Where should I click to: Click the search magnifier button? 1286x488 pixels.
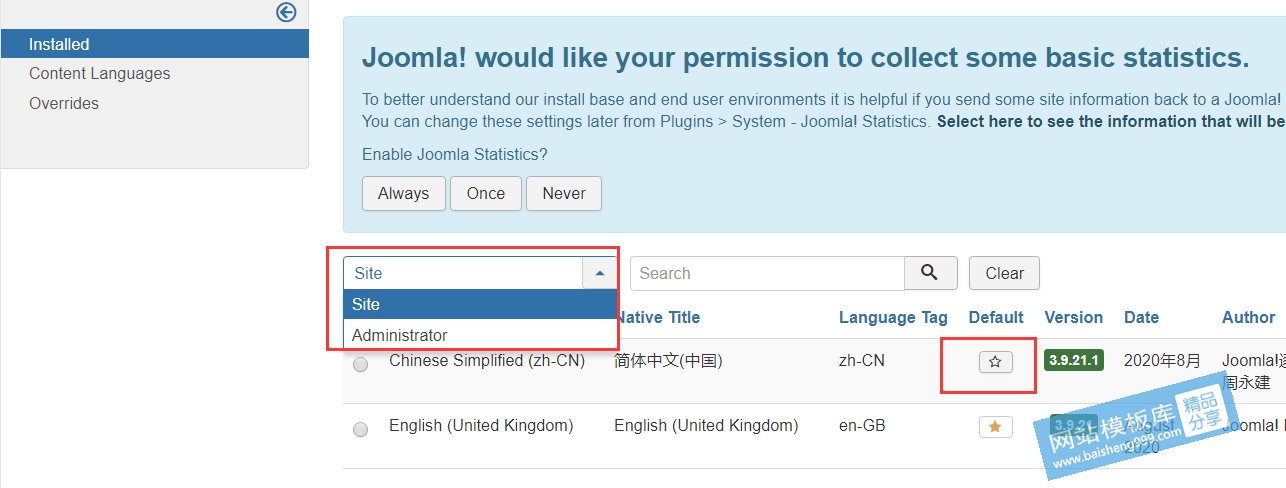pos(930,273)
